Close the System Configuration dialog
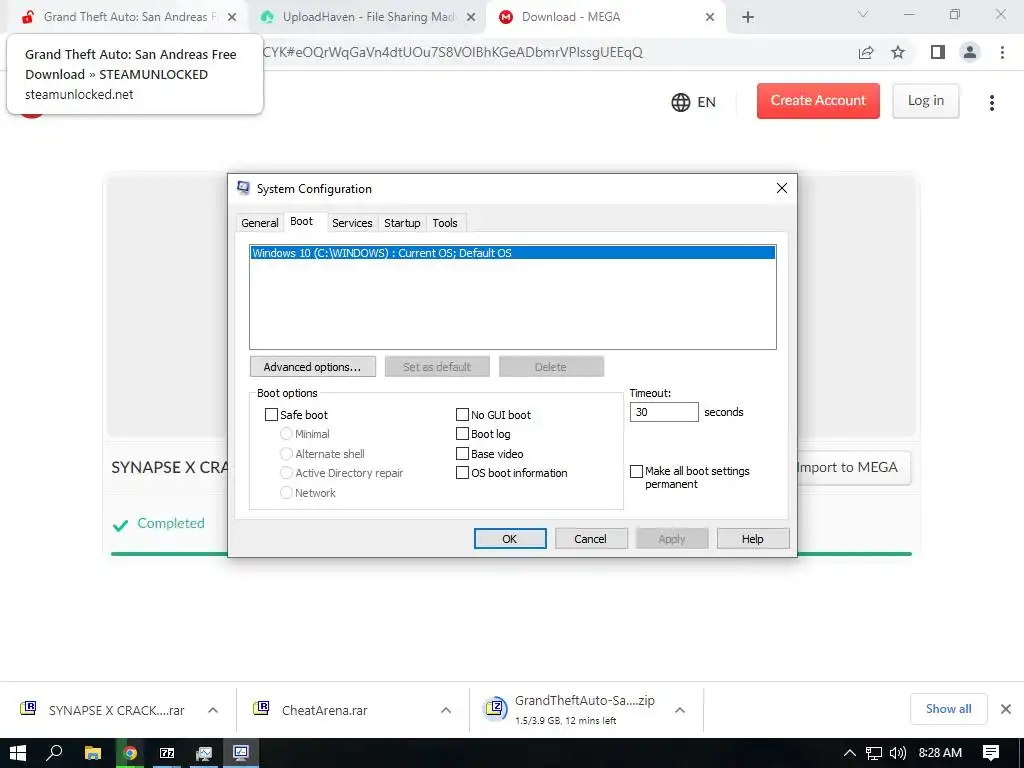The image size is (1024, 768). click(781, 188)
